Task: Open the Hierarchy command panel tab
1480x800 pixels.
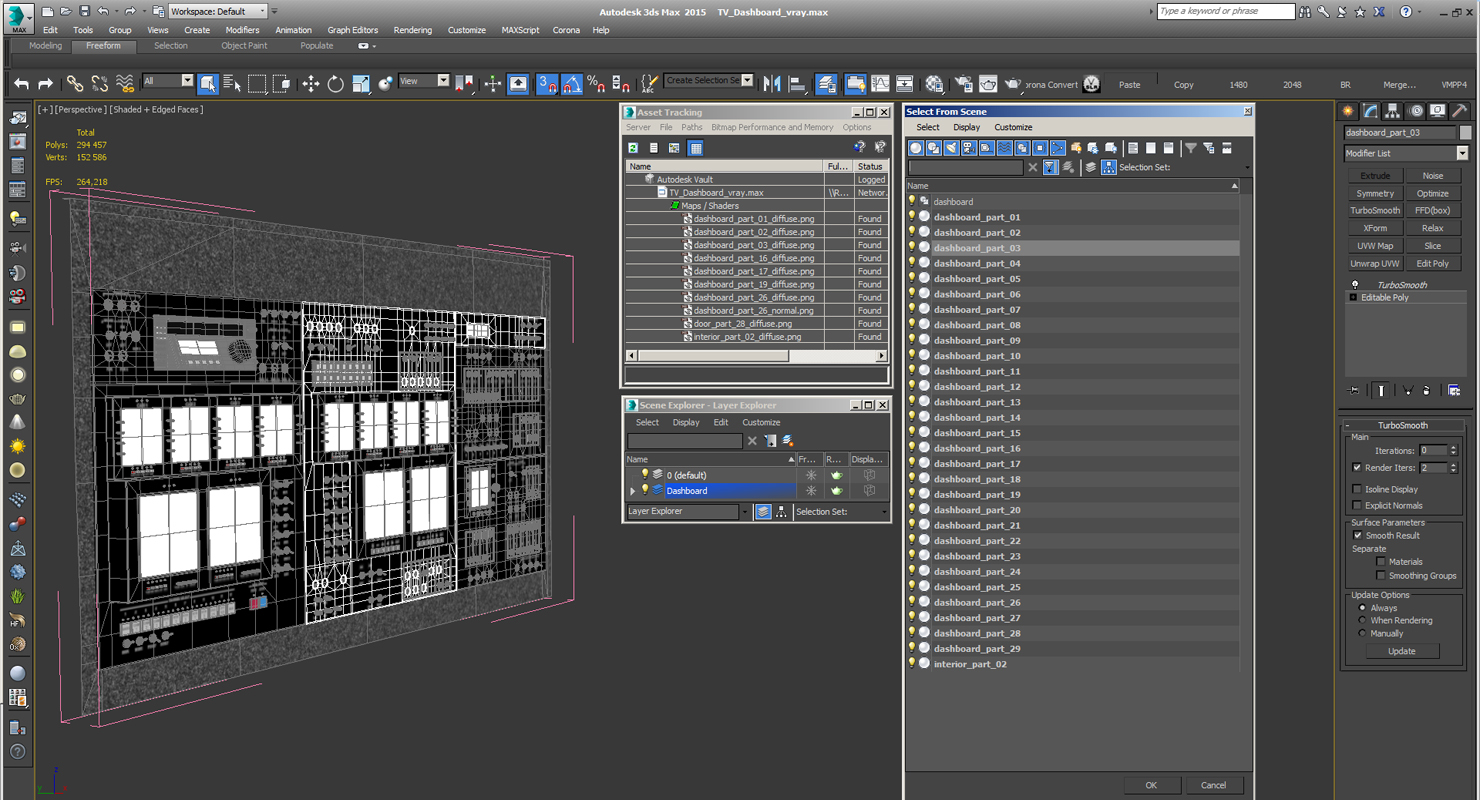Action: coord(1393,111)
